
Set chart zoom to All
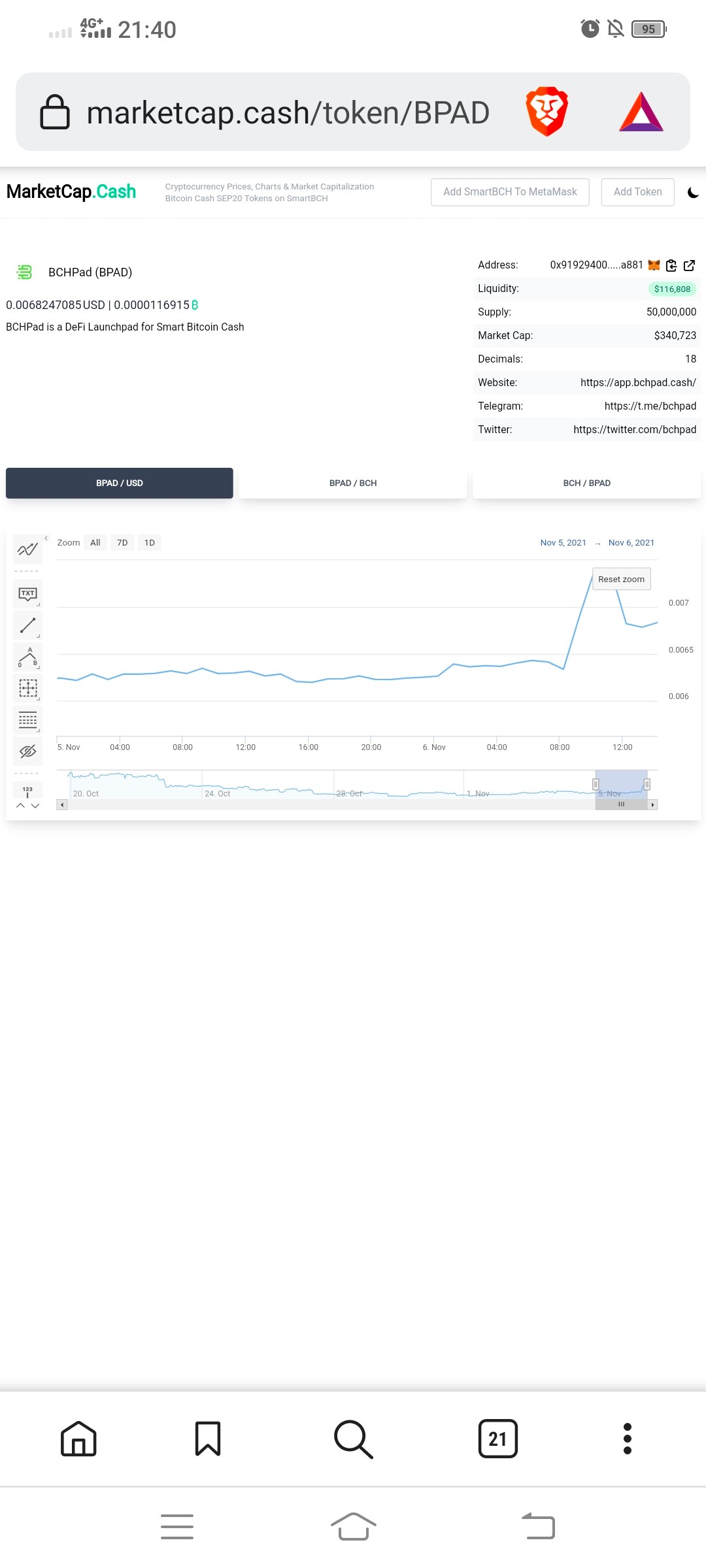pos(95,543)
